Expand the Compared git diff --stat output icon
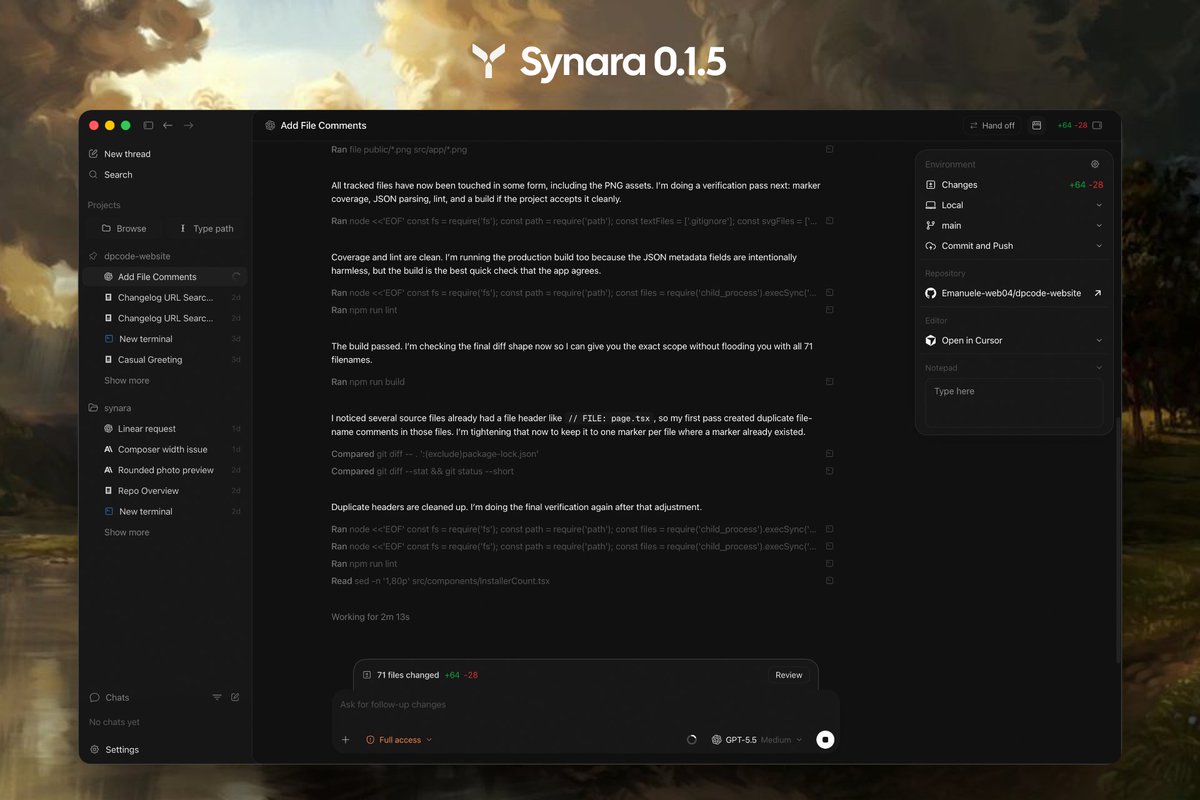The image size is (1200, 800). (x=829, y=471)
